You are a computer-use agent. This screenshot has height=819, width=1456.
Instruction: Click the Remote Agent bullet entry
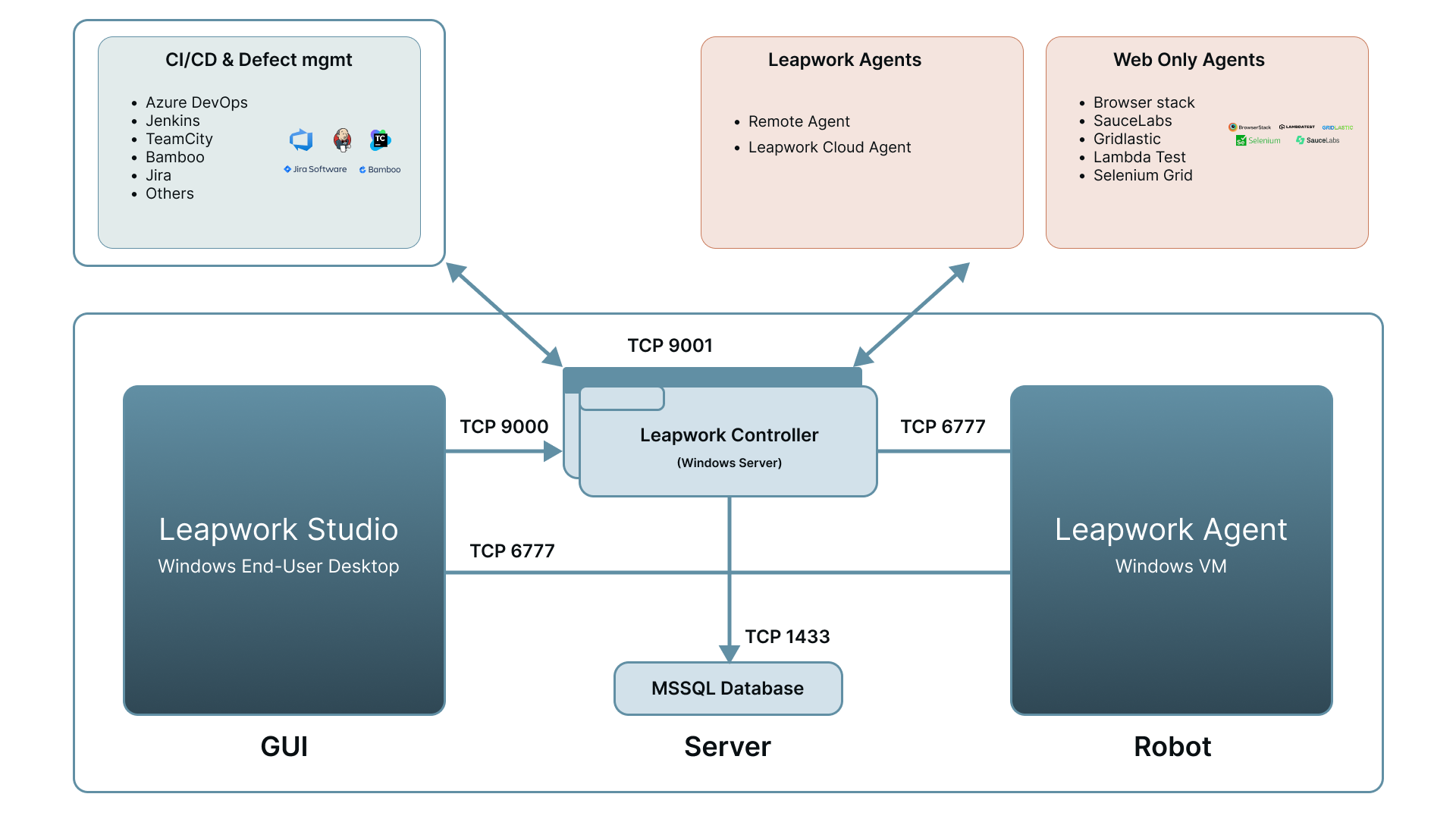point(799,121)
